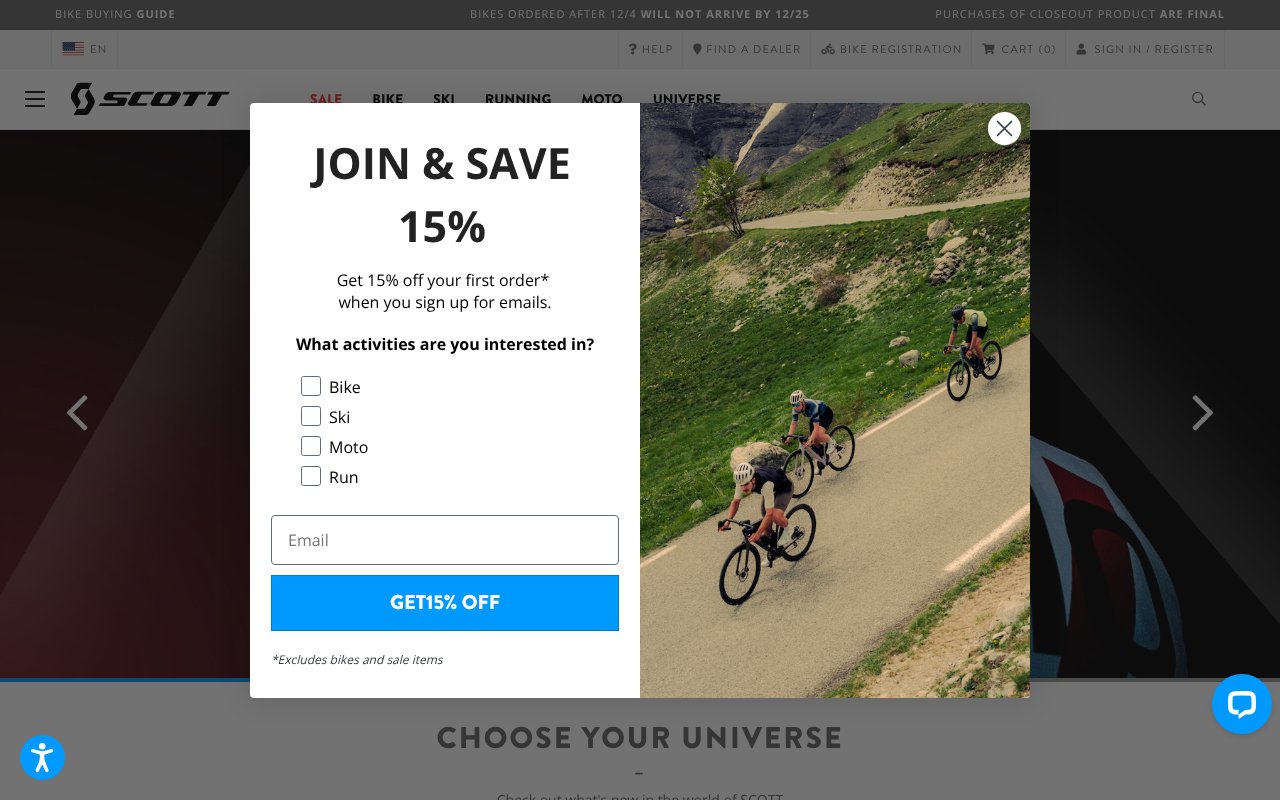Open the accessibility options icon
This screenshot has width=1280, height=800.
pyautogui.click(x=42, y=758)
